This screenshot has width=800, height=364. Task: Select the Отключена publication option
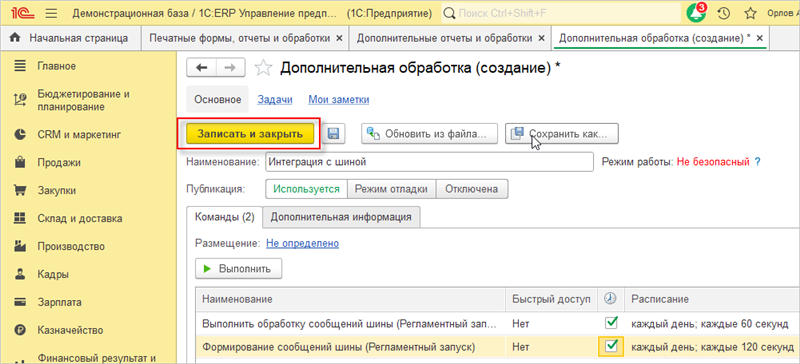click(472, 189)
